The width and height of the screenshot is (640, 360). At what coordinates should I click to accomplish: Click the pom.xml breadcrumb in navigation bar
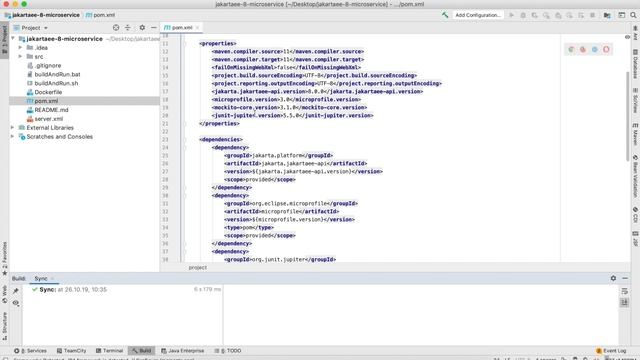(x=100, y=15)
